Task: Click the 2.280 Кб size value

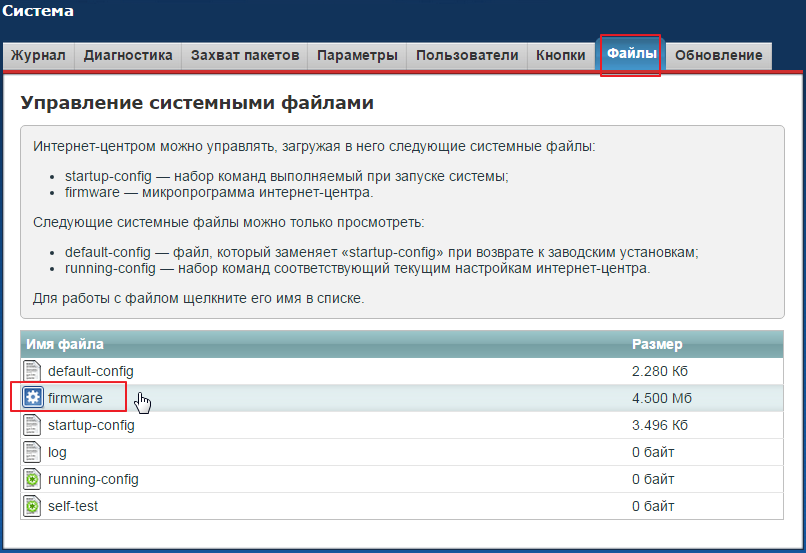Action: point(660,371)
